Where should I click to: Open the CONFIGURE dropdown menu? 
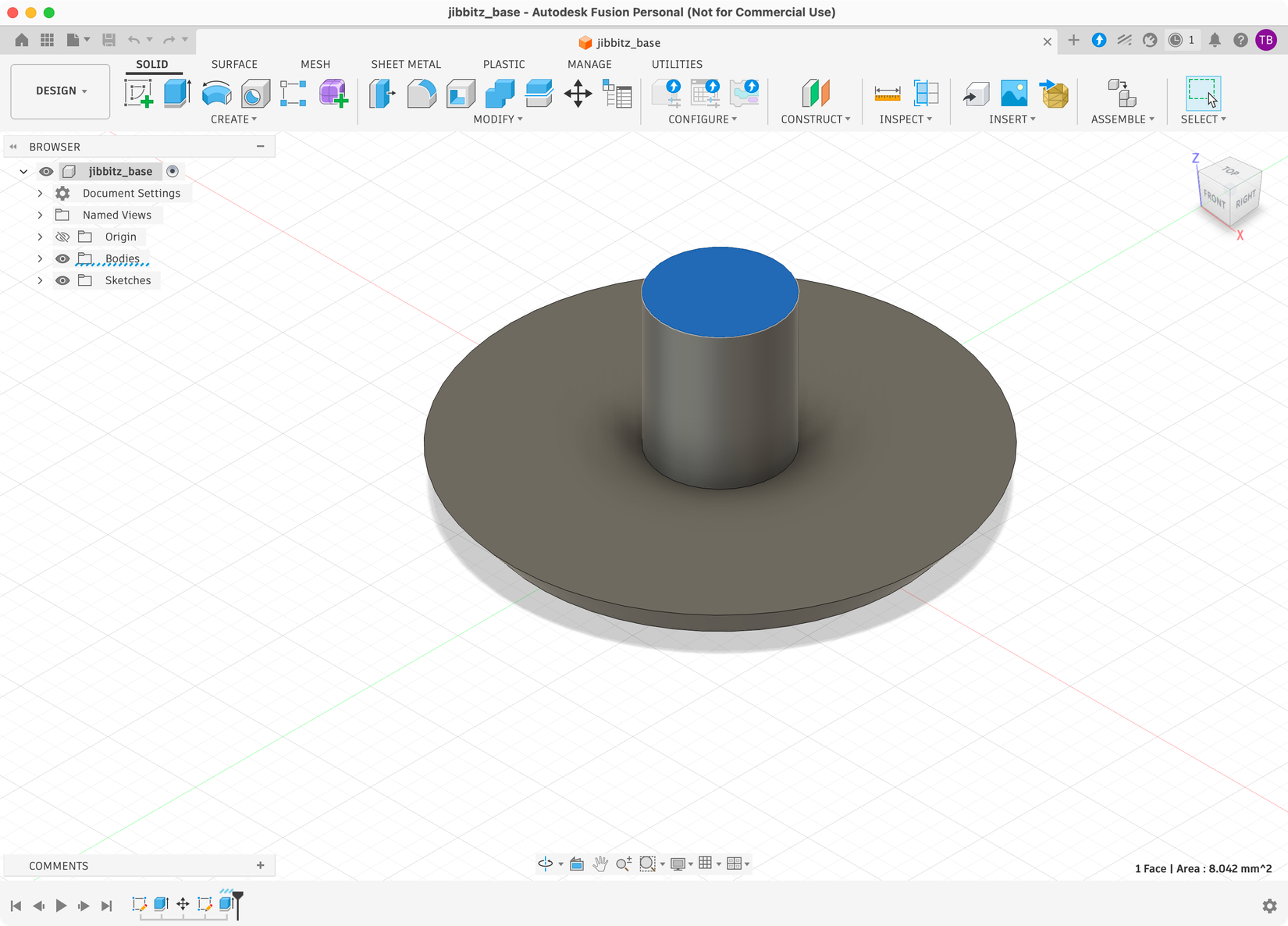coord(703,119)
